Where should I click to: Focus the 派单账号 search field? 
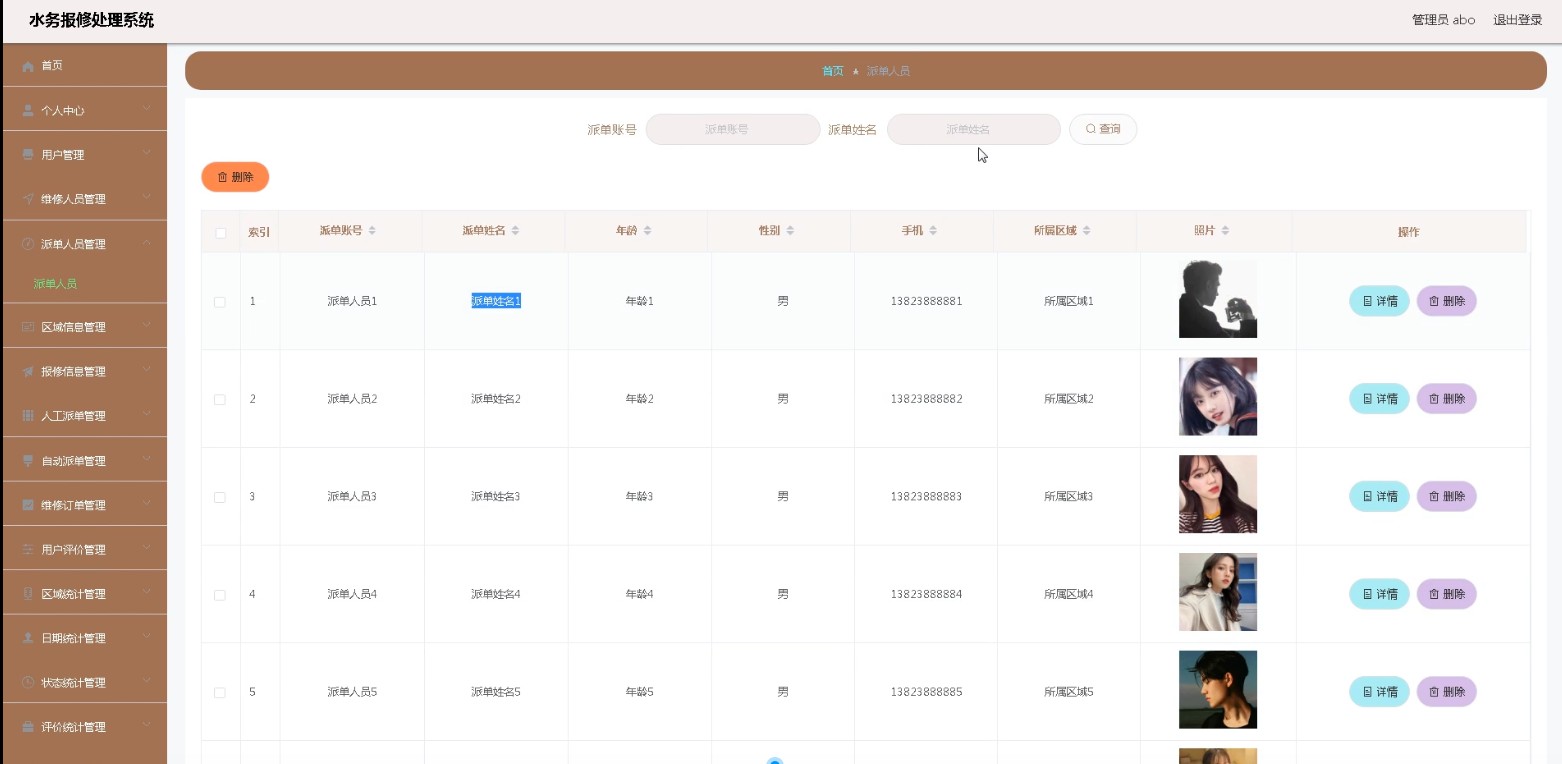pos(733,129)
